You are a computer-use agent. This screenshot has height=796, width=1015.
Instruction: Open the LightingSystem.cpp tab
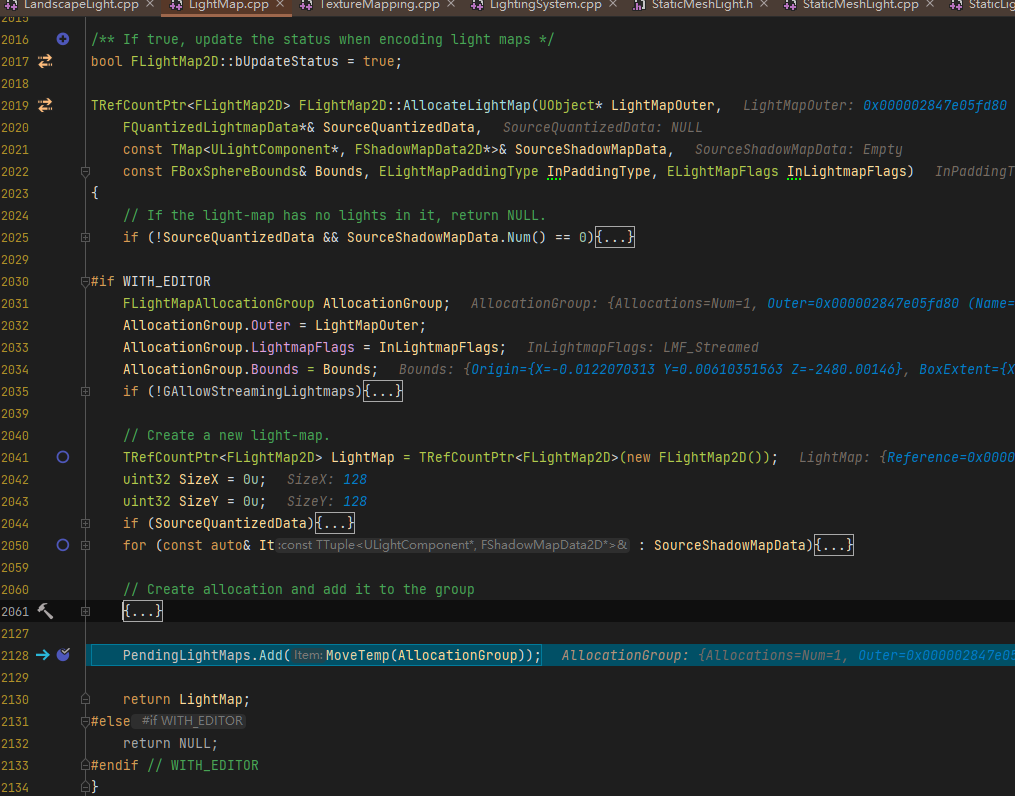[x=546, y=5]
